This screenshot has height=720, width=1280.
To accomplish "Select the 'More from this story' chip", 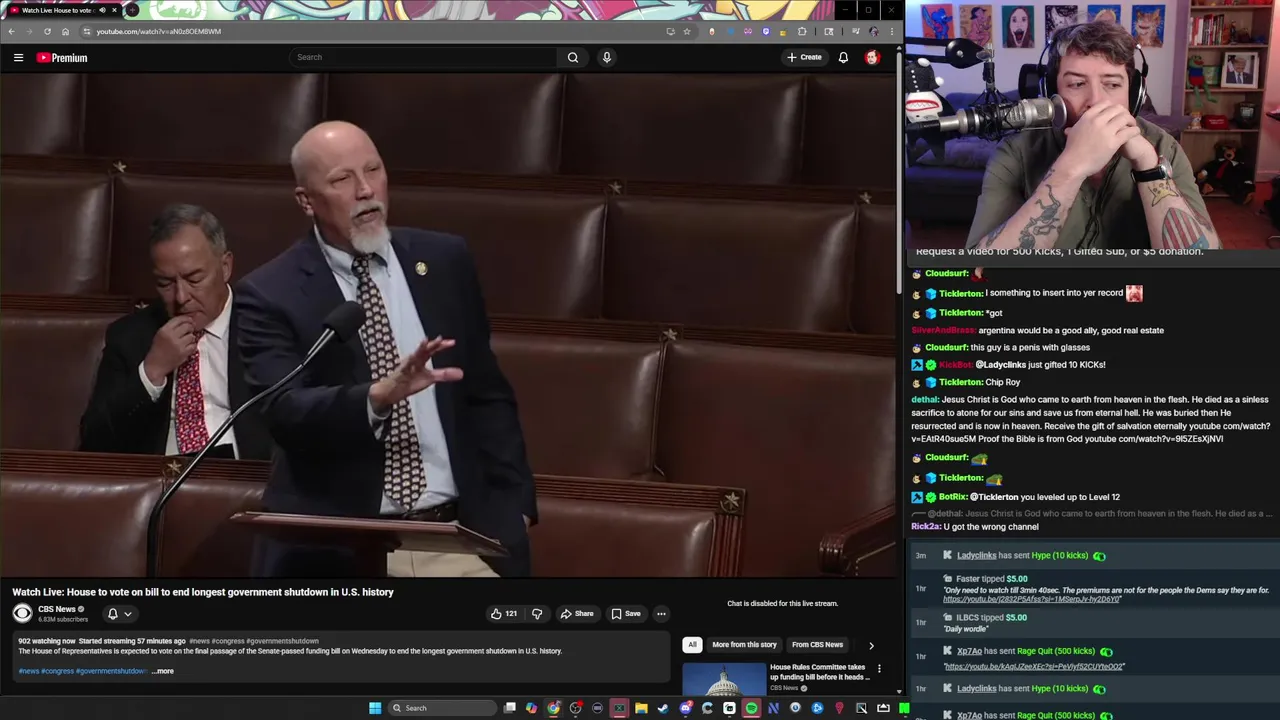I will point(744,645).
